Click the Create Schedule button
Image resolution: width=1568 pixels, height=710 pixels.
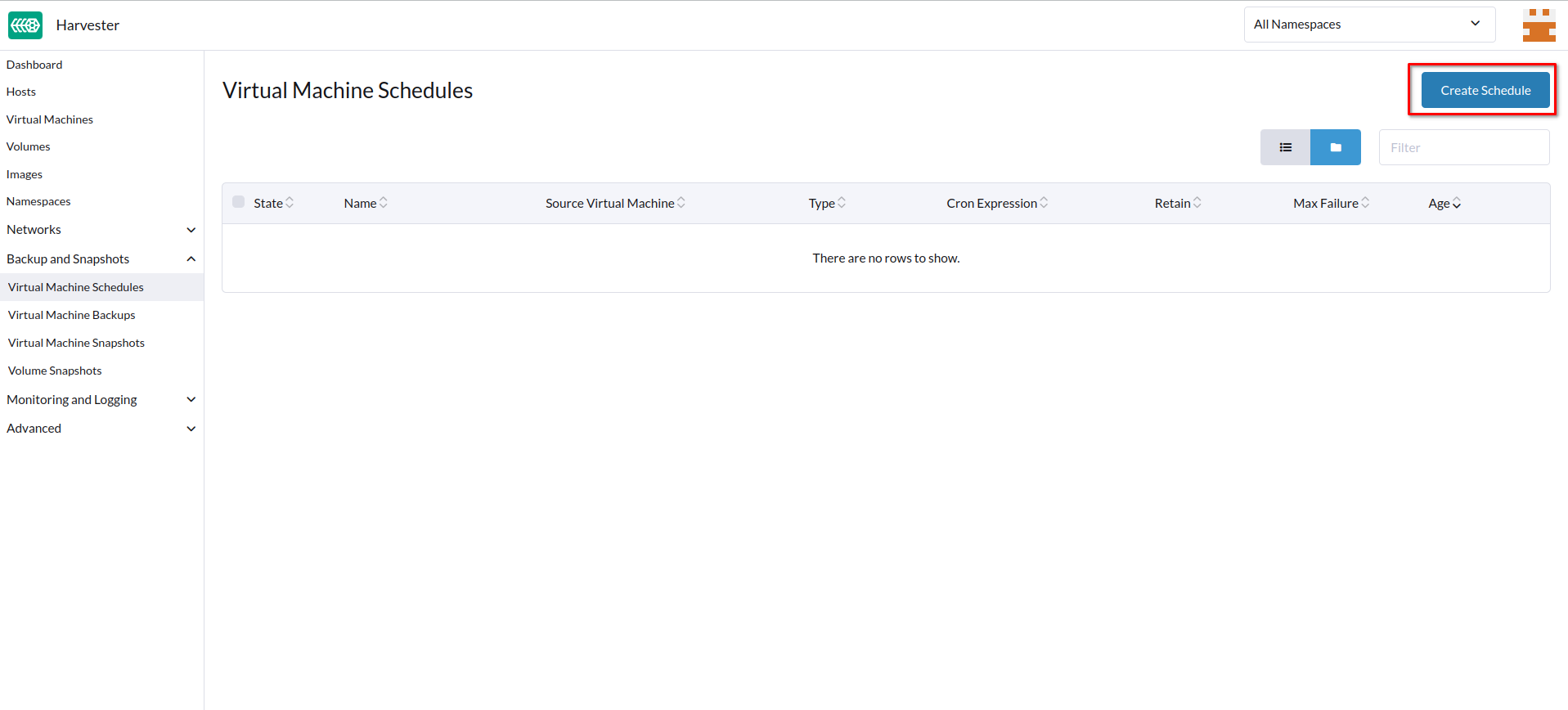point(1485,90)
